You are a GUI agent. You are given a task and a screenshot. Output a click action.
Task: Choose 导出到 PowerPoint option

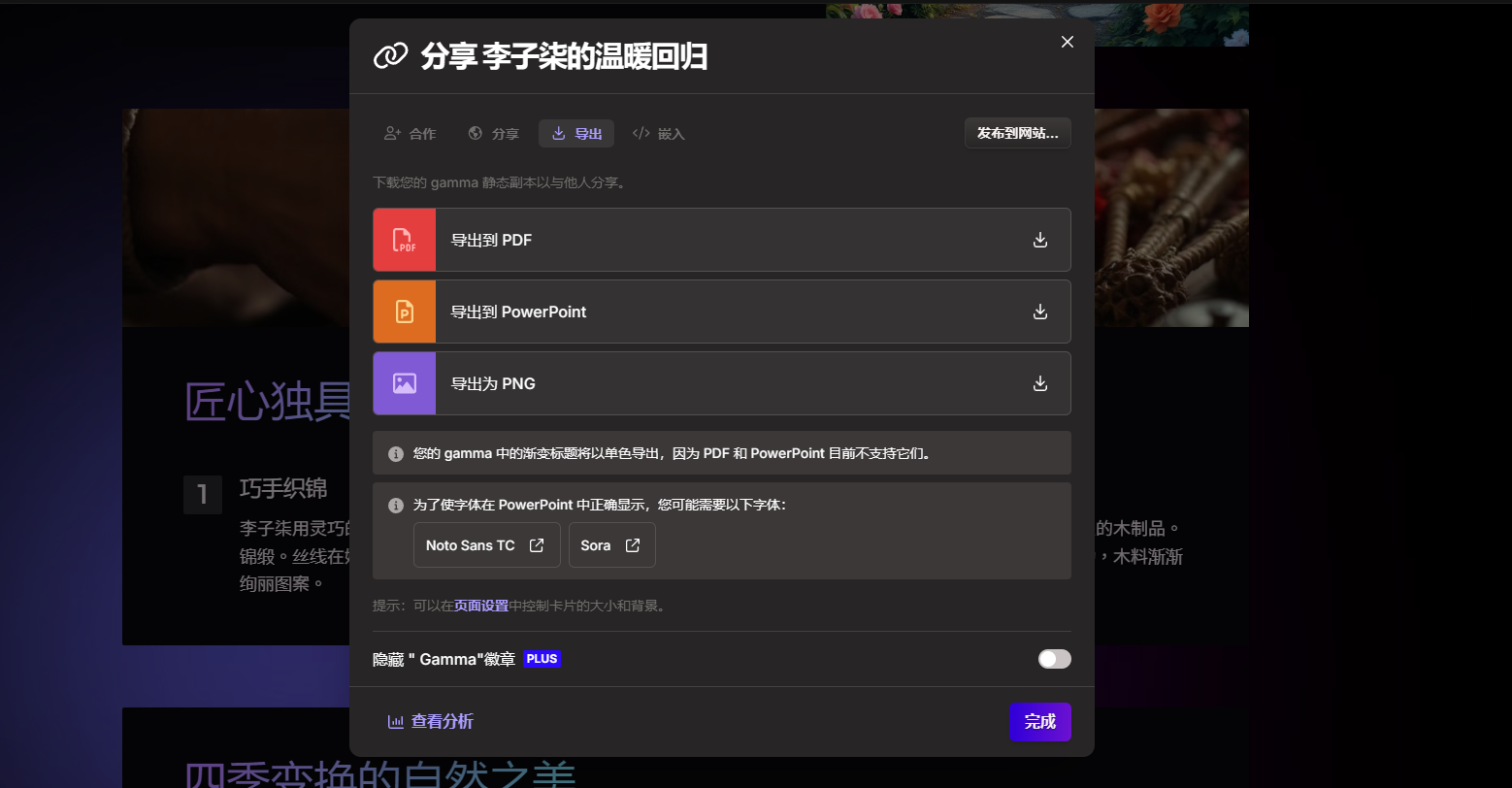click(x=722, y=312)
